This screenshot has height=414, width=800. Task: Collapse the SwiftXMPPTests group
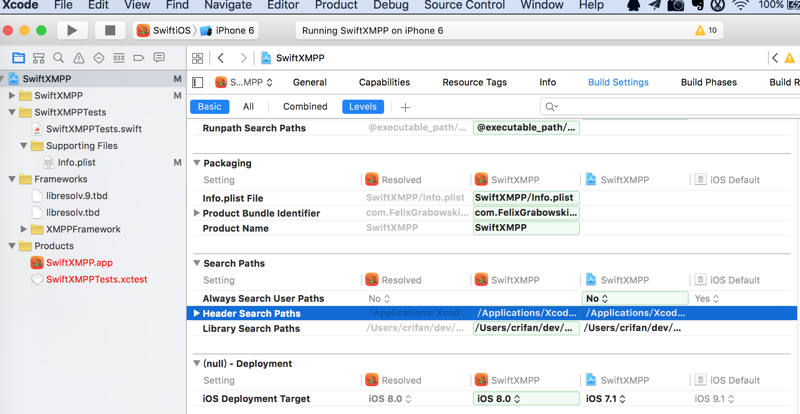tap(12, 112)
